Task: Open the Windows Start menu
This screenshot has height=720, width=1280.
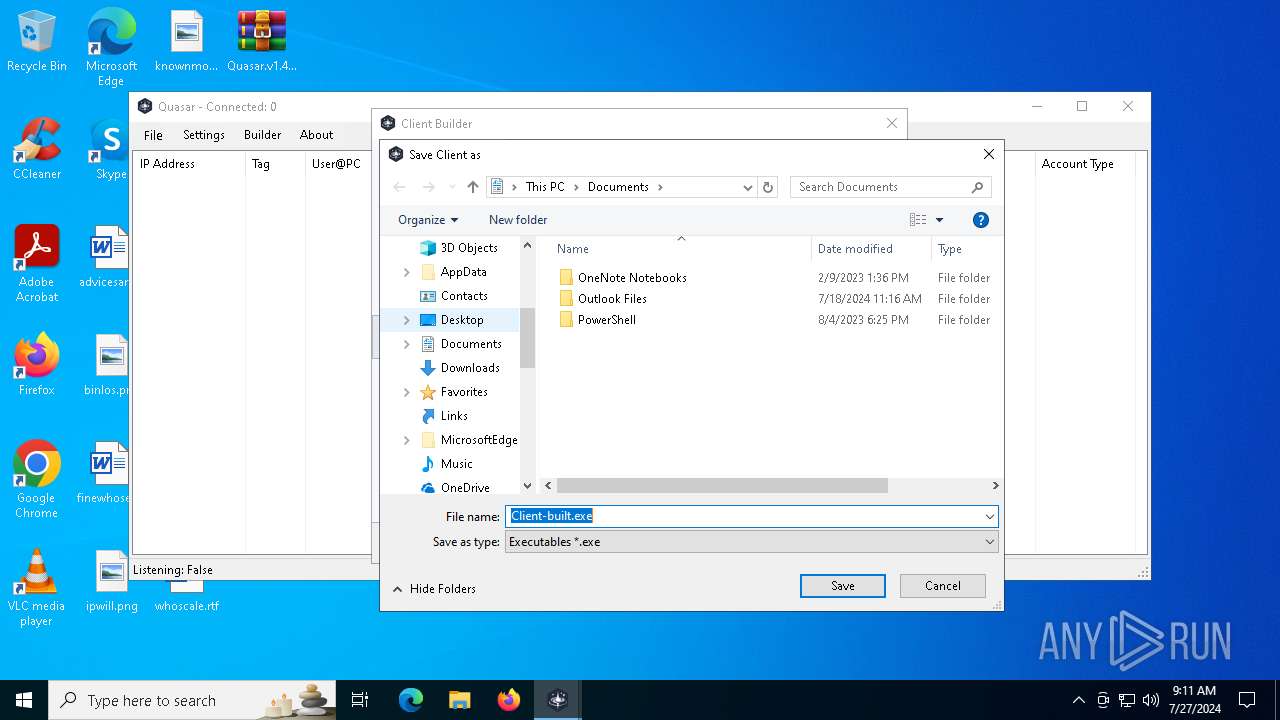Action: [24, 700]
